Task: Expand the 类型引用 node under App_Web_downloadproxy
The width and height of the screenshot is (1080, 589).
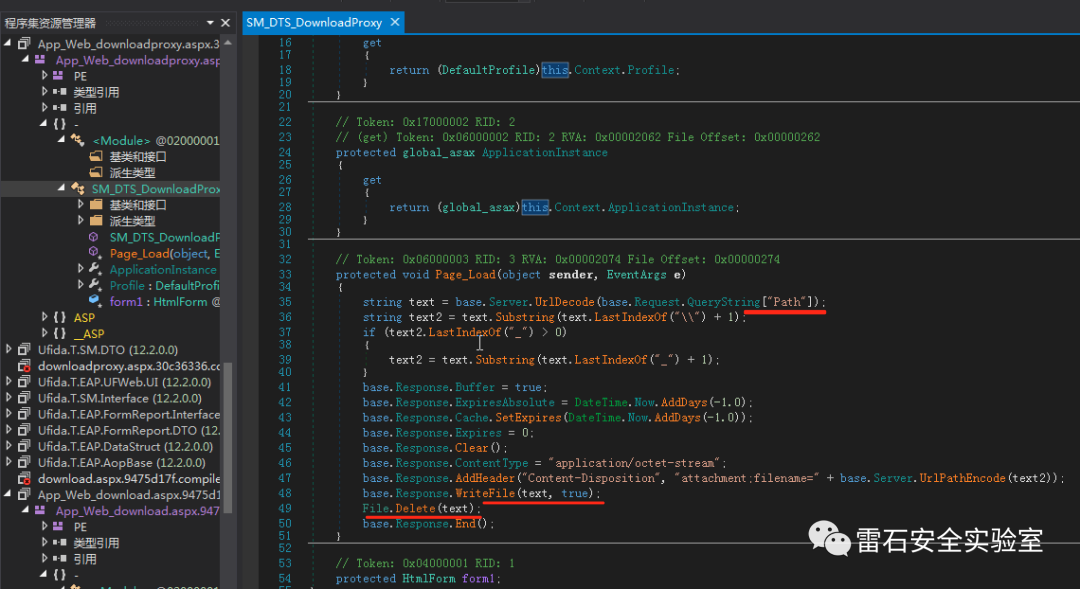Action: (x=44, y=91)
